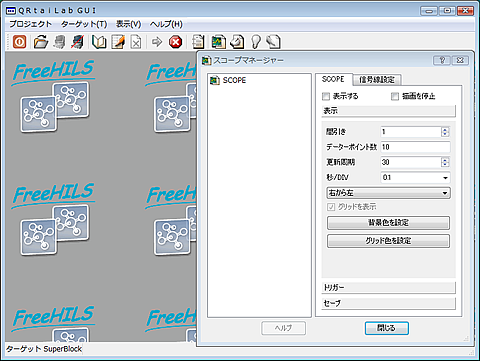Switch to the SCOPE tab
The width and height of the screenshot is (480, 361).
[333, 79]
